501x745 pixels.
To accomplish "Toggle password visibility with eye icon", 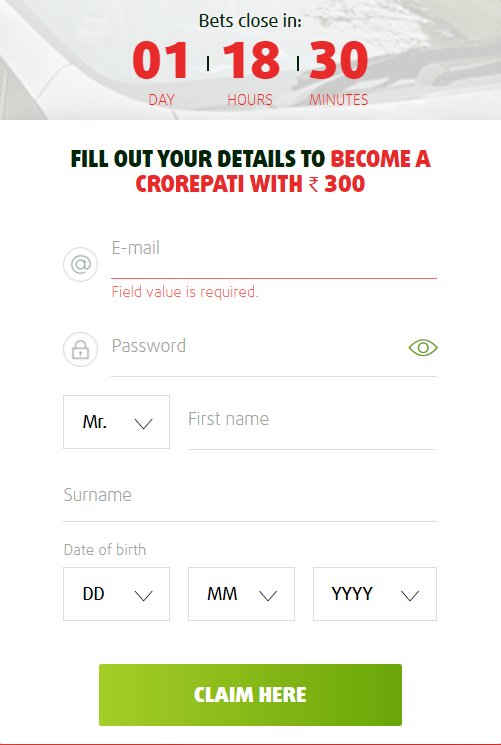I will [423, 348].
